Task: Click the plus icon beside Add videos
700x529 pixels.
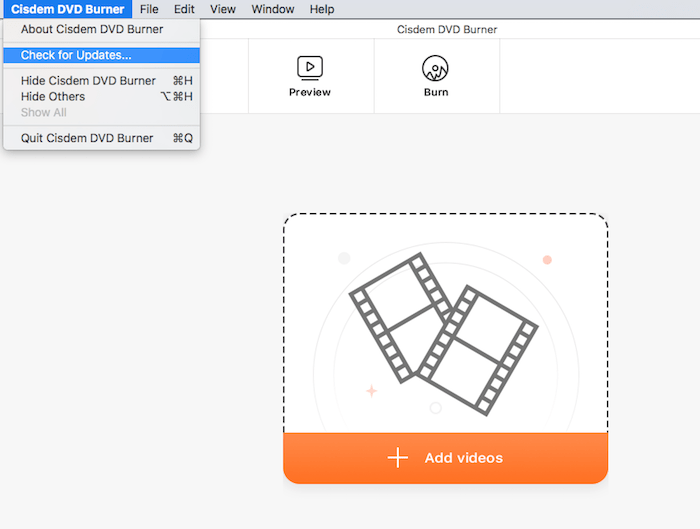Action: coord(398,458)
